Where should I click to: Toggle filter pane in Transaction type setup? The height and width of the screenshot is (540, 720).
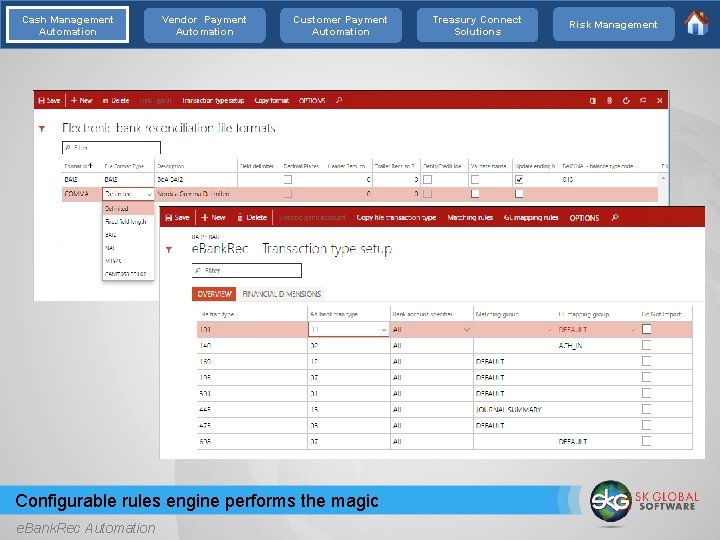coord(169,250)
